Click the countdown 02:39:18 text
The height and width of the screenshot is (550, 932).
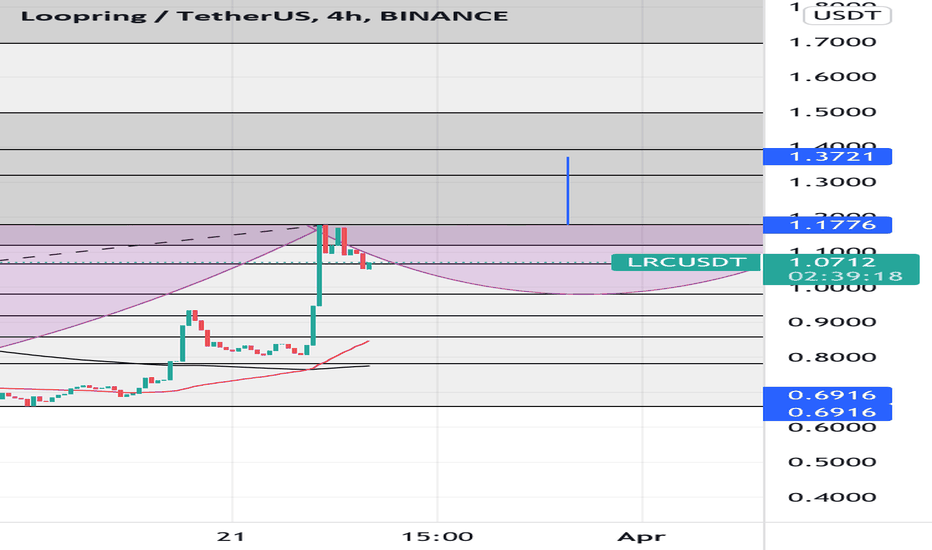tap(845, 276)
